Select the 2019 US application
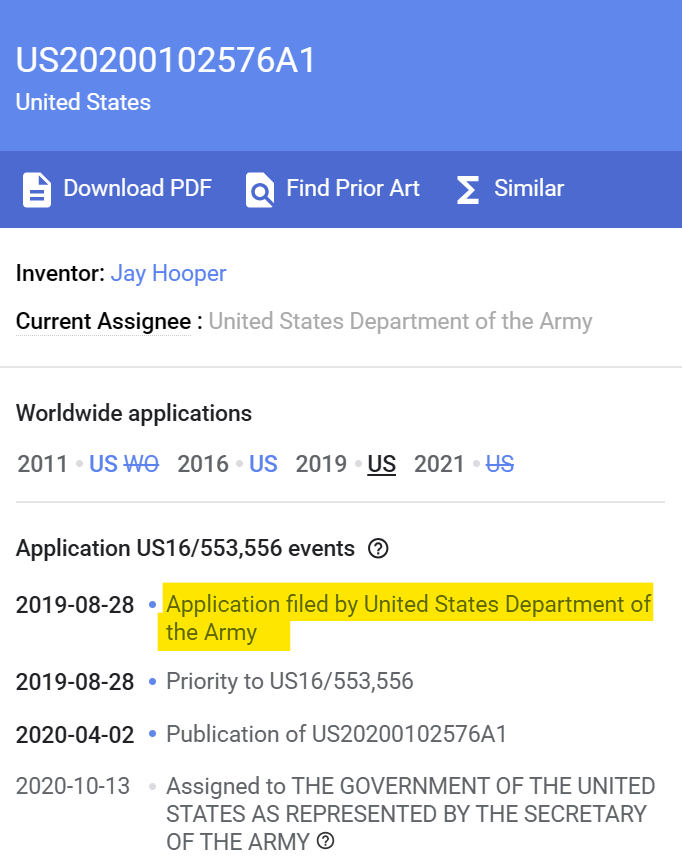 381,464
